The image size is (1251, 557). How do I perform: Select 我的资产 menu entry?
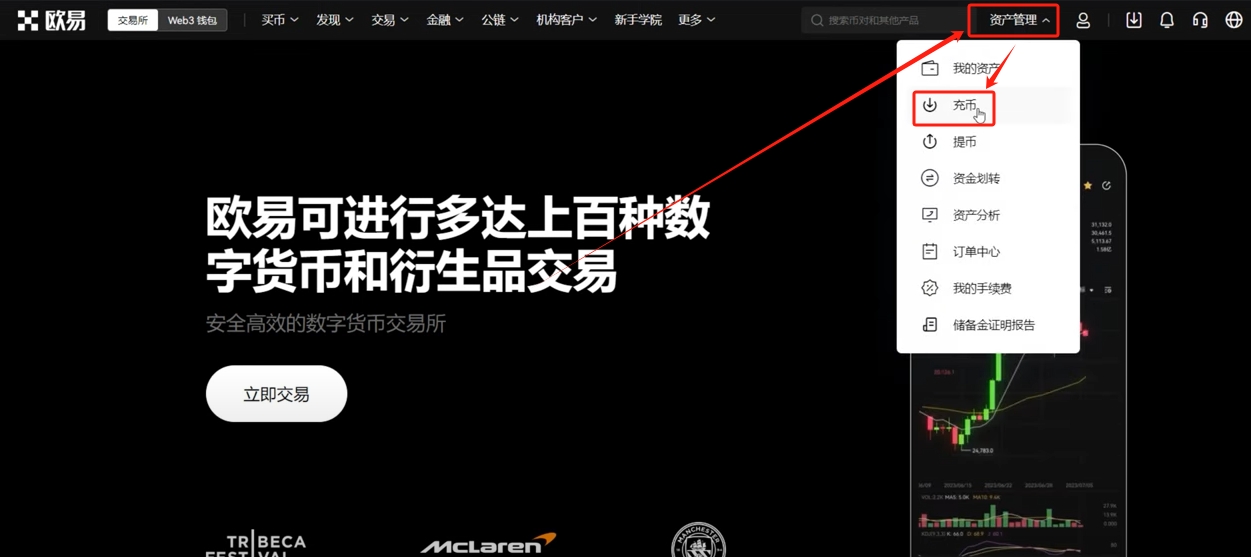click(987, 68)
